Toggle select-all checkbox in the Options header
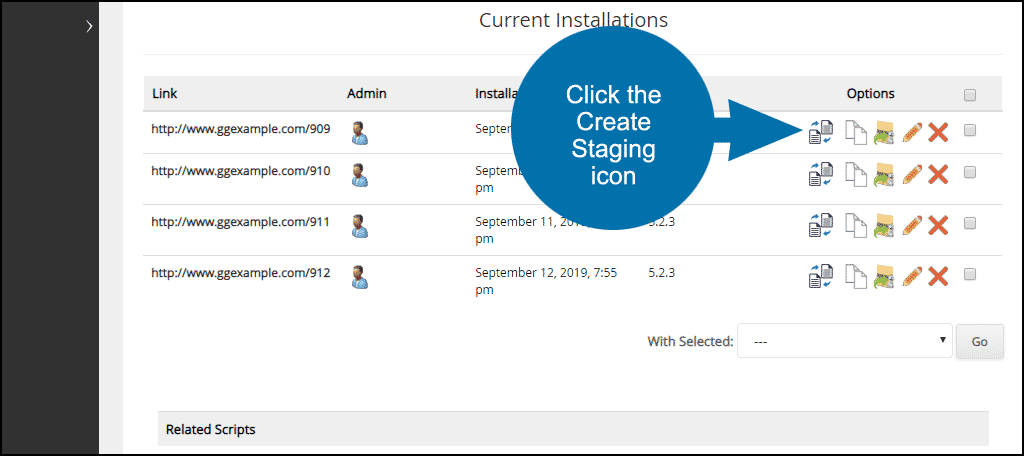This screenshot has width=1024, height=456. [x=970, y=95]
